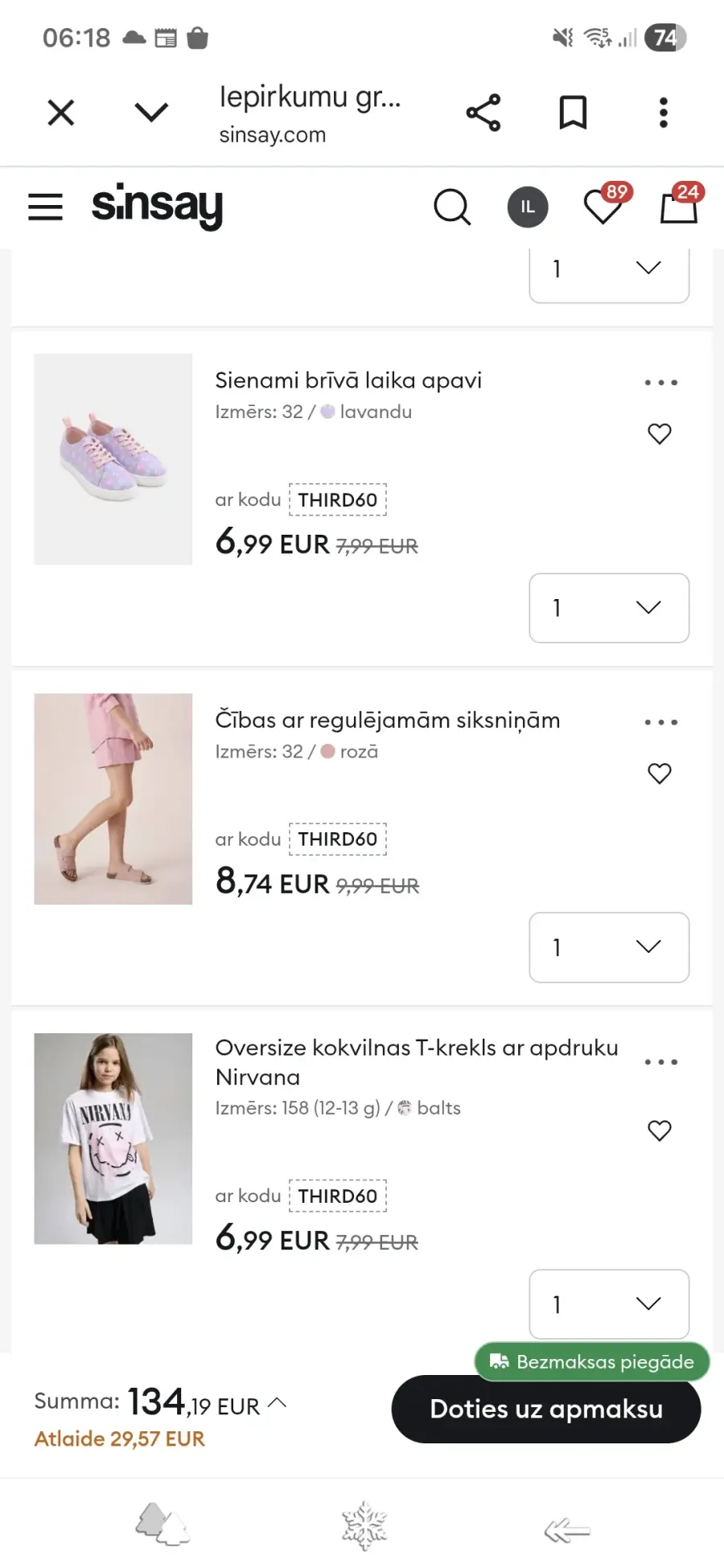
Task: Open quantity dropdown for pink slippers
Action: pos(609,947)
